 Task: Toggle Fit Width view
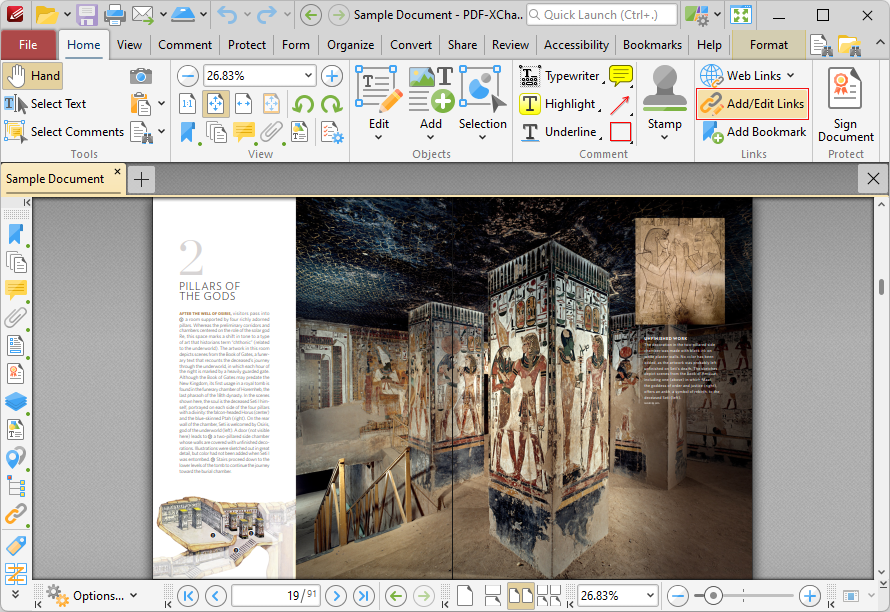(244, 104)
